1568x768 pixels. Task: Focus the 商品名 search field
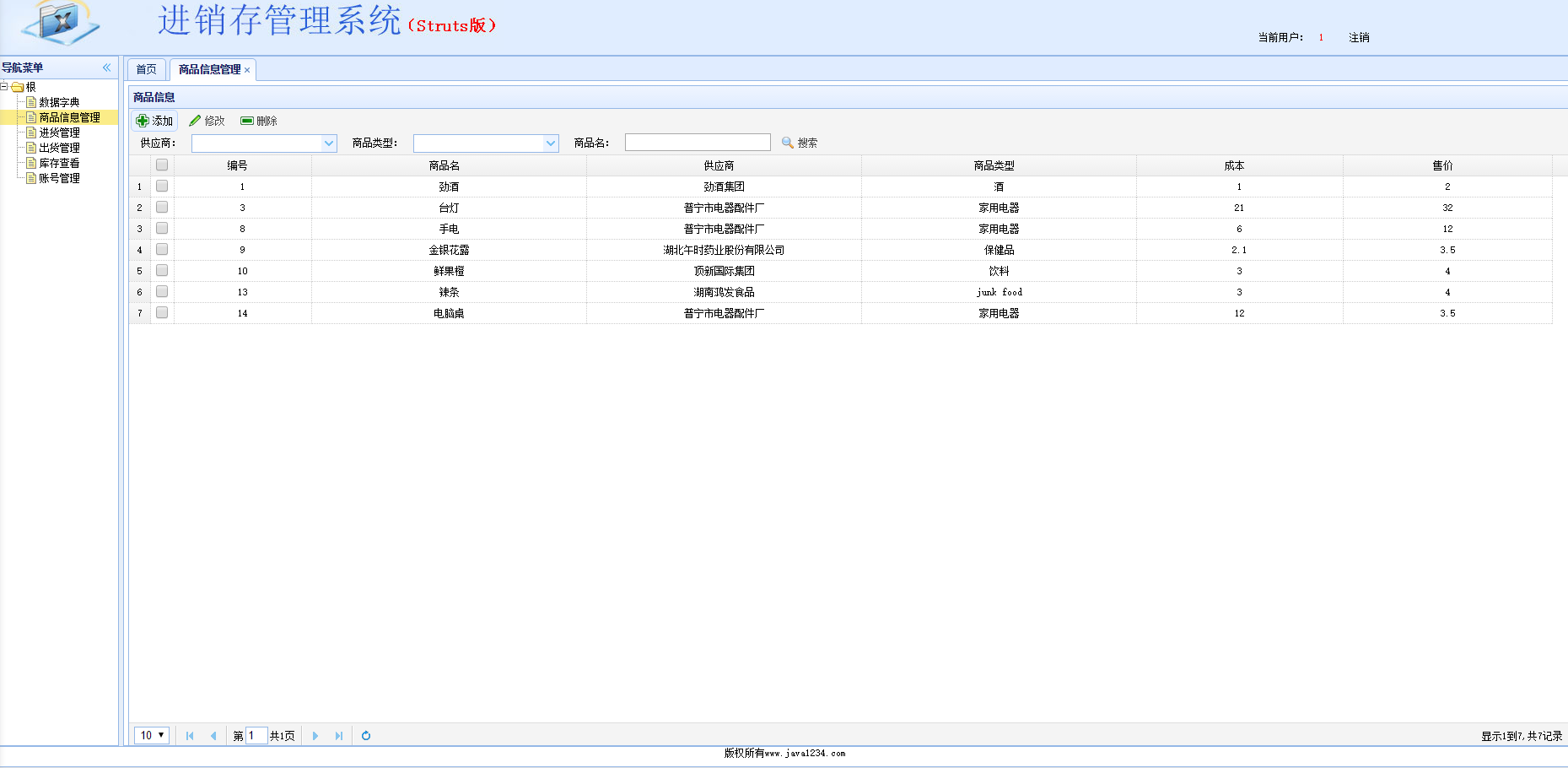pos(698,143)
